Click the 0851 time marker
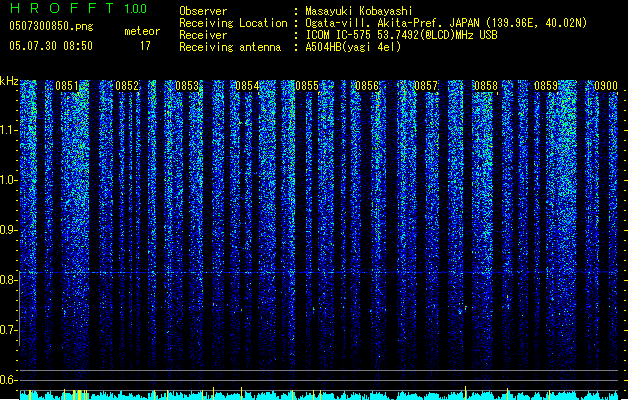 tap(67, 86)
